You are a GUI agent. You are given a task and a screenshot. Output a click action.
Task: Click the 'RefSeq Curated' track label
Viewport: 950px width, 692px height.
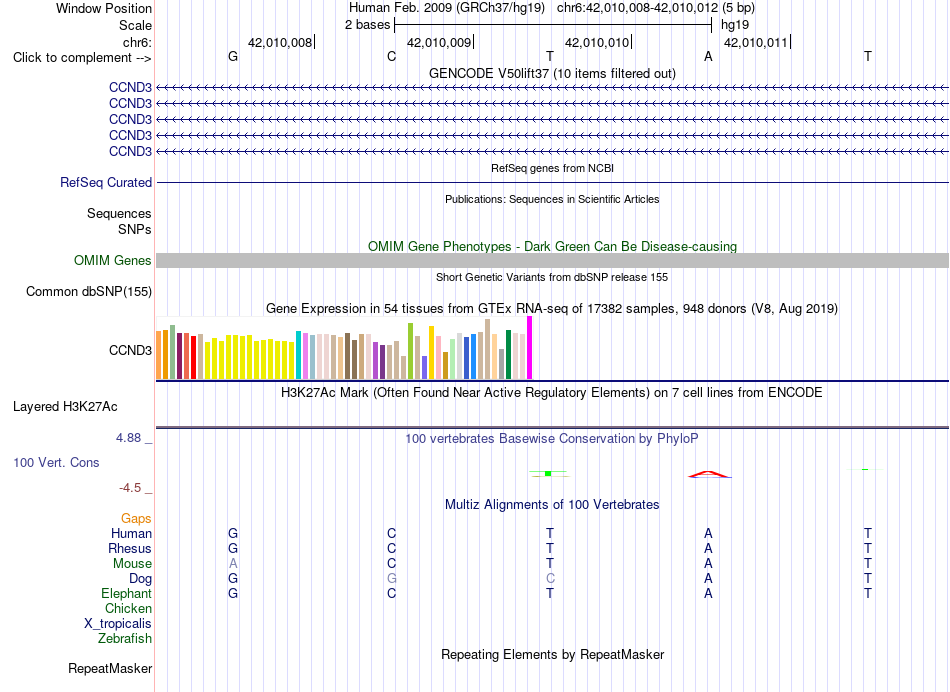106,182
